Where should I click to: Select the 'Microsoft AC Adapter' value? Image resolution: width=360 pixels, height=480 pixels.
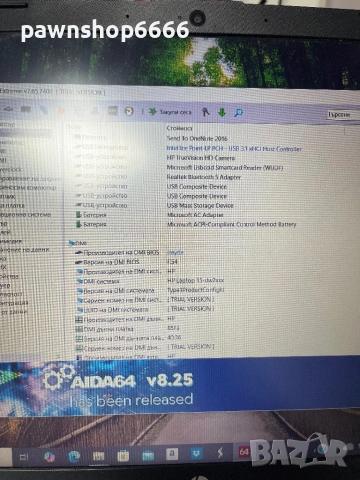[195, 215]
